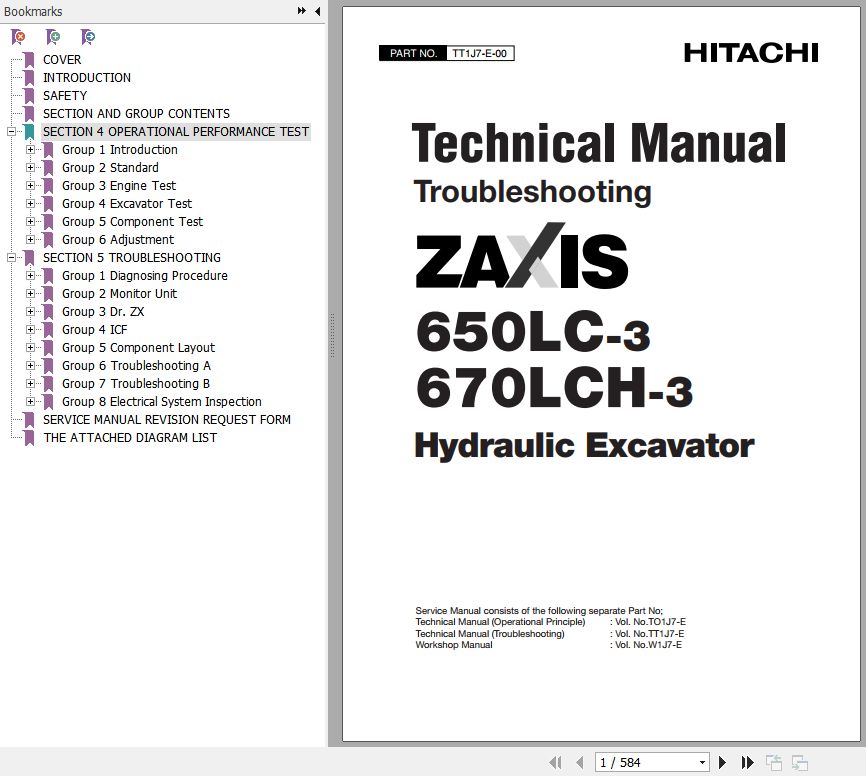Expand Group 2 Monitor Unit
The width and height of the screenshot is (866, 776).
click(x=30, y=293)
